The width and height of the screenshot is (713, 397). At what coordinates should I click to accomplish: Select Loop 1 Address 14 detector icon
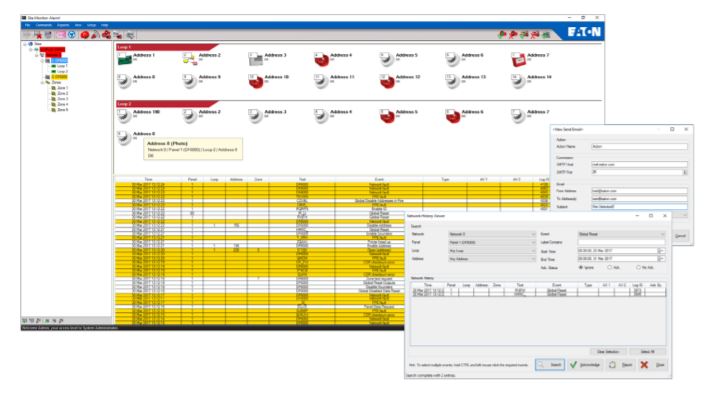click(x=518, y=81)
